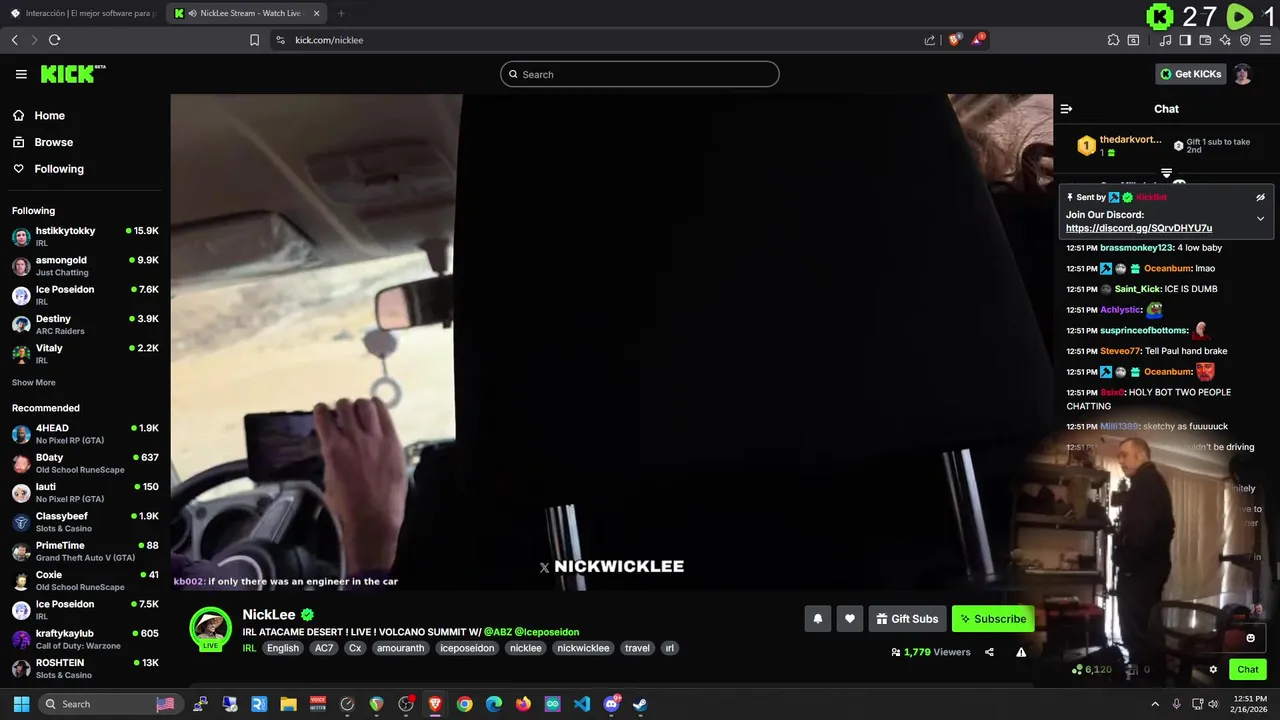Open Brave Wallet icon
The image size is (1280, 720).
click(x=1205, y=40)
